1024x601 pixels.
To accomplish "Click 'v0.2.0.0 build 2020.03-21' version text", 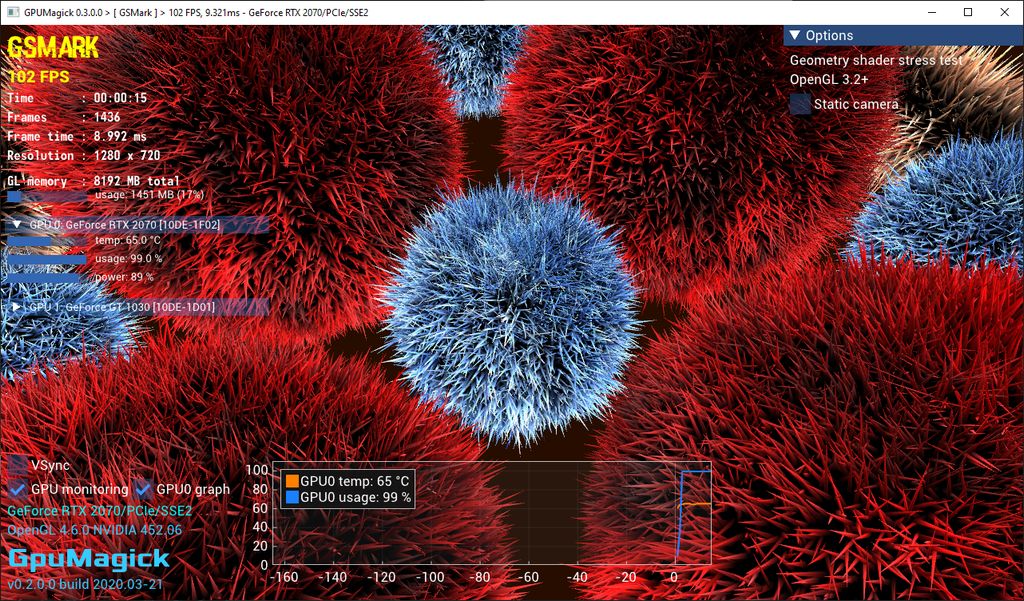I will click(x=85, y=584).
